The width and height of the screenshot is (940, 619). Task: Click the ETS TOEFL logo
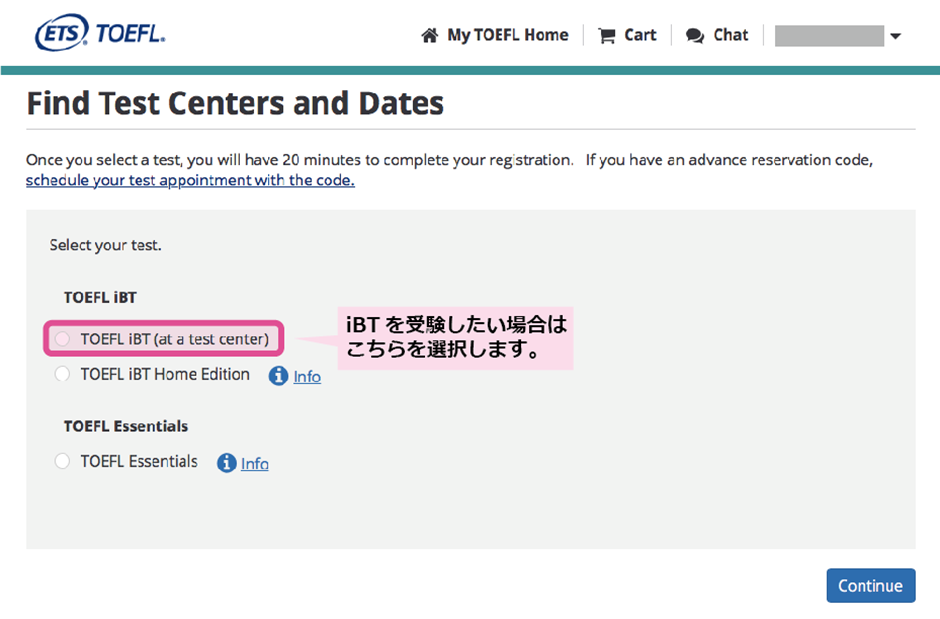(x=99, y=35)
